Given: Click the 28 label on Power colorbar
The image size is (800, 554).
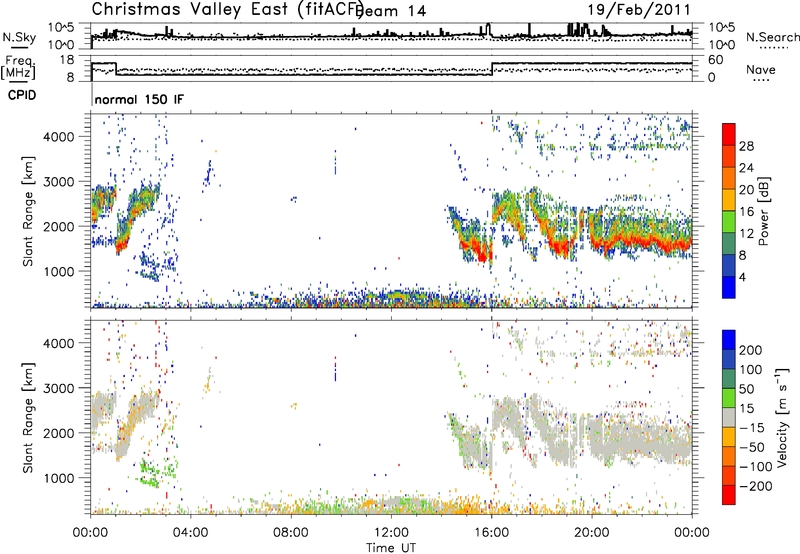Looking at the screenshot, I should [x=746, y=146].
